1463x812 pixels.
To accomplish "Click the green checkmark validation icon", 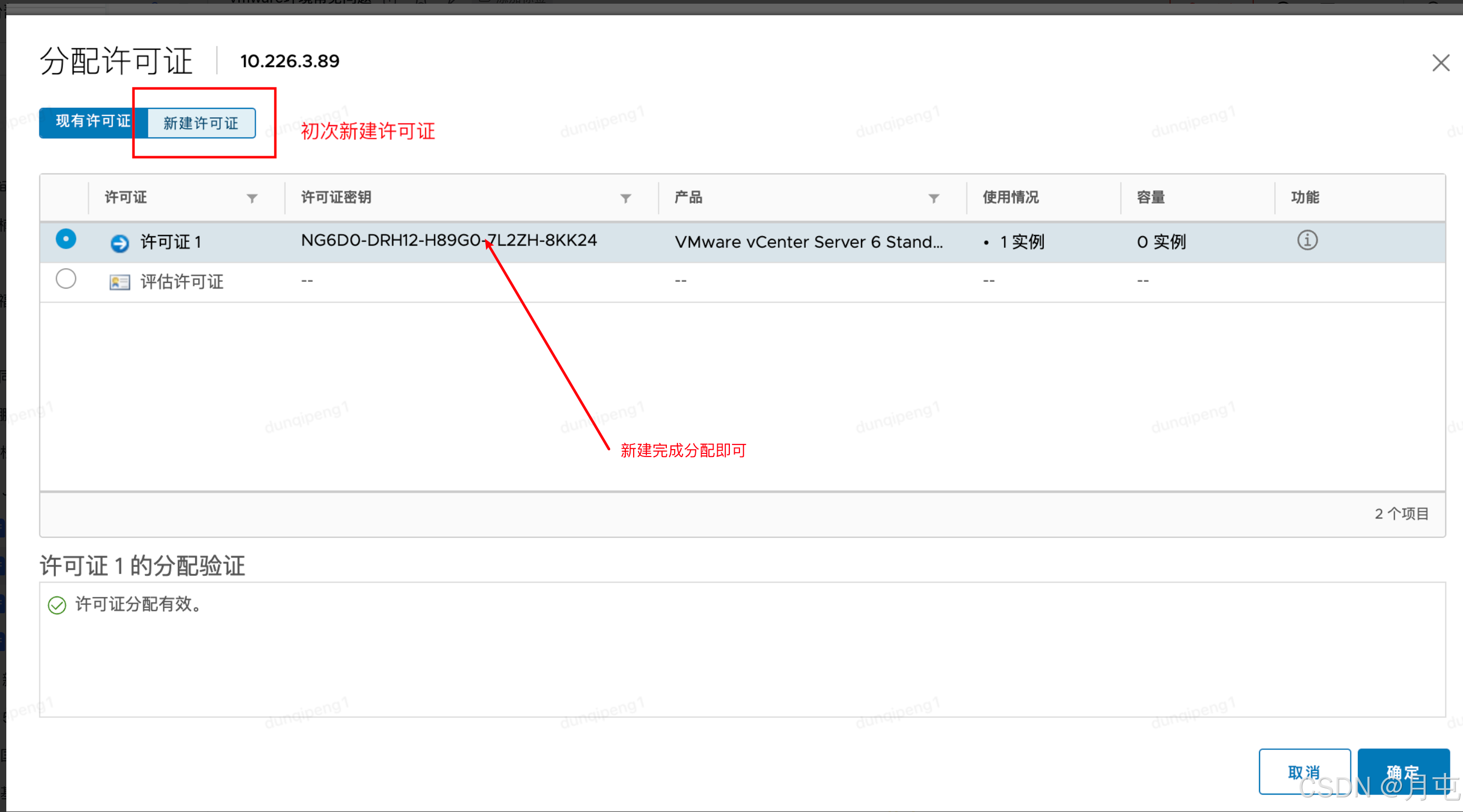I will [57, 605].
